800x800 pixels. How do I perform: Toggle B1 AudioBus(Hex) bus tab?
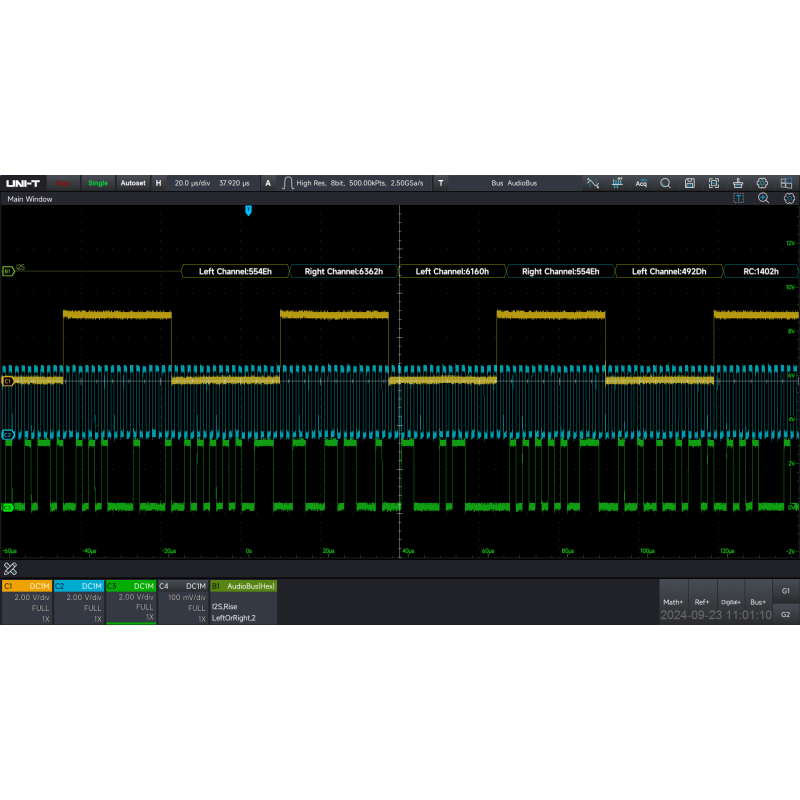click(x=244, y=586)
